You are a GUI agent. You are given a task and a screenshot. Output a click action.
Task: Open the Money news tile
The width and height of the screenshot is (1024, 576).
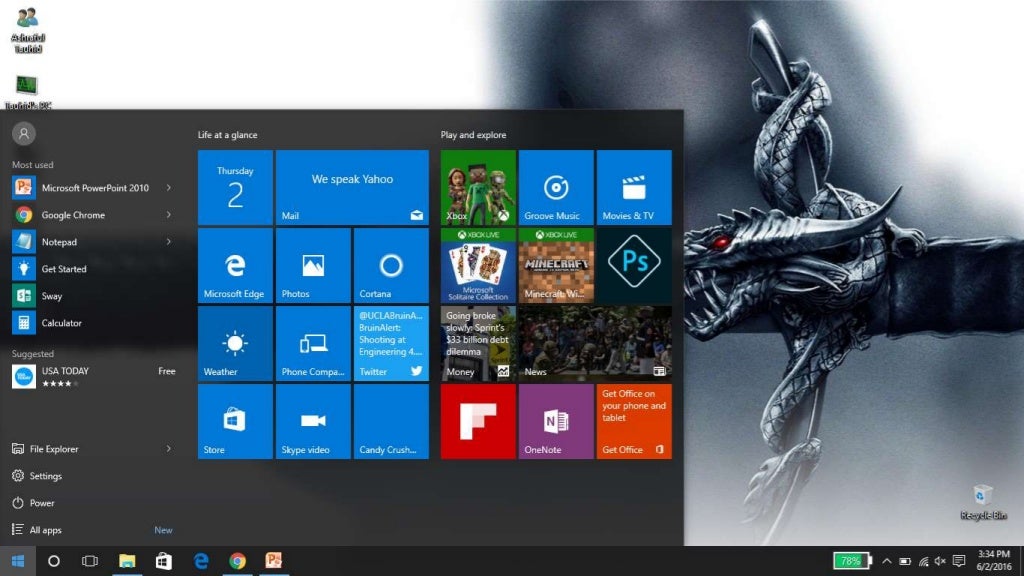(478, 344)
